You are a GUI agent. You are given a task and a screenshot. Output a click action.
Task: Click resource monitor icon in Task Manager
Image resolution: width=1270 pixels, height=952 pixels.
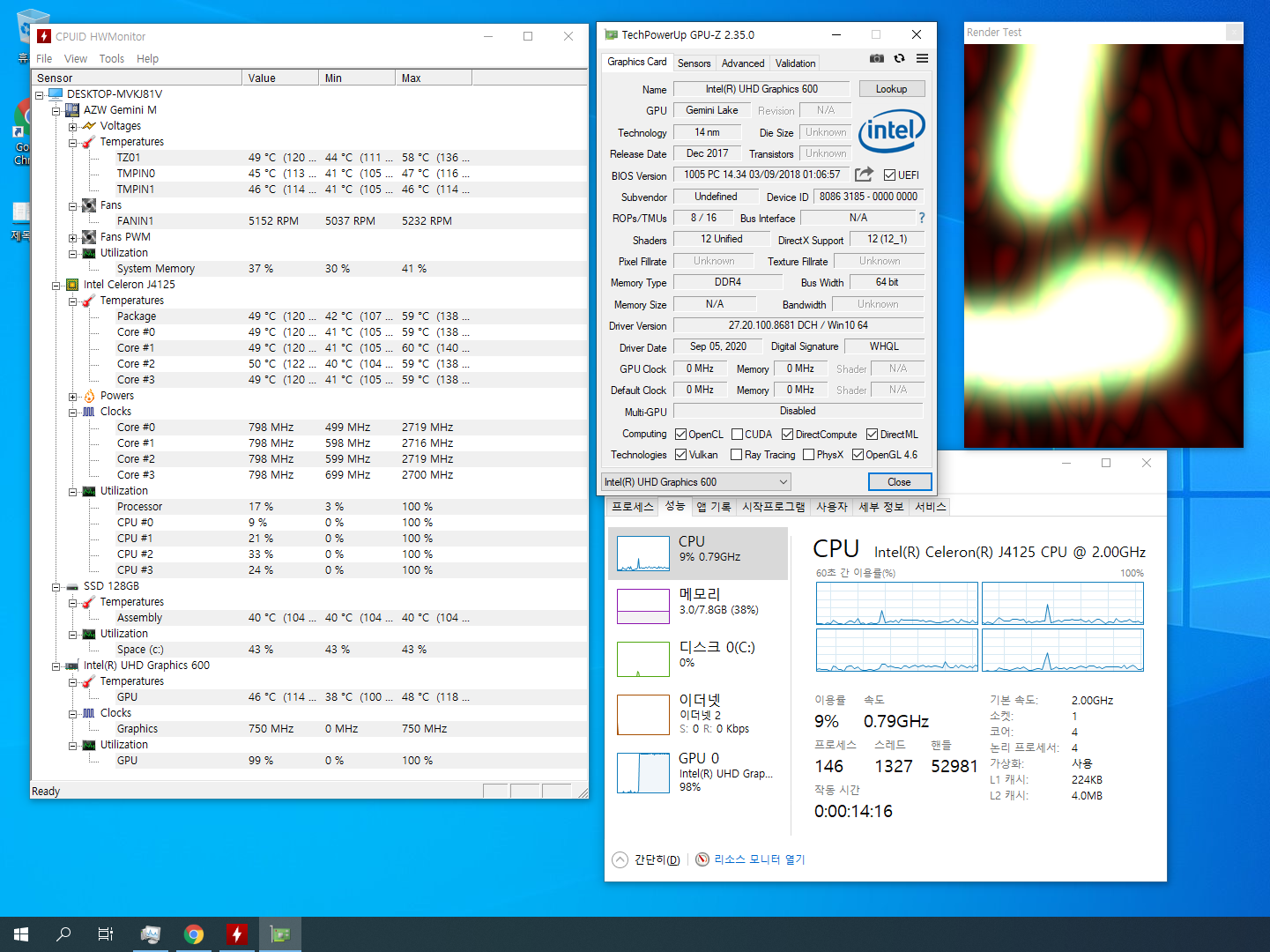tap(702, 859)
